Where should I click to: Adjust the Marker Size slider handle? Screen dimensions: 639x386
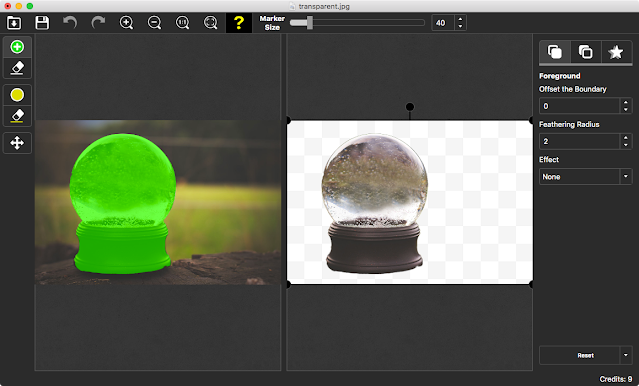[x=310, y=23]
